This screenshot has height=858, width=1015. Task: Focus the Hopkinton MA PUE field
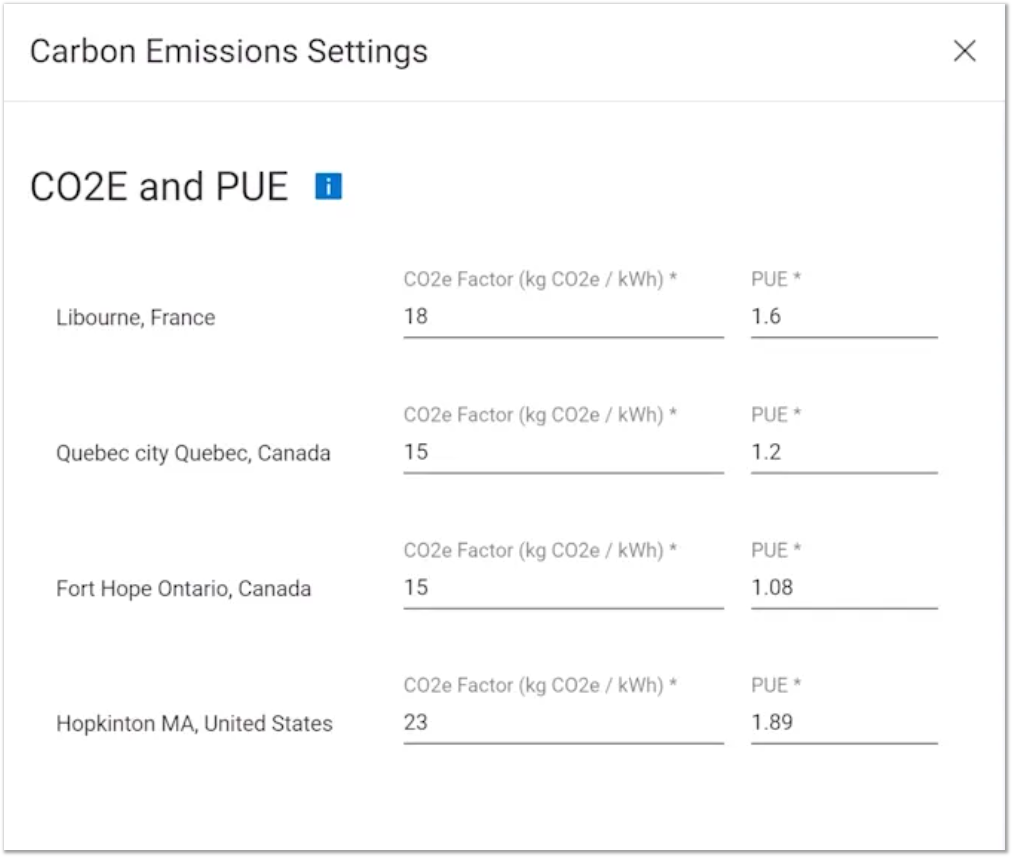tap(846, 723)
